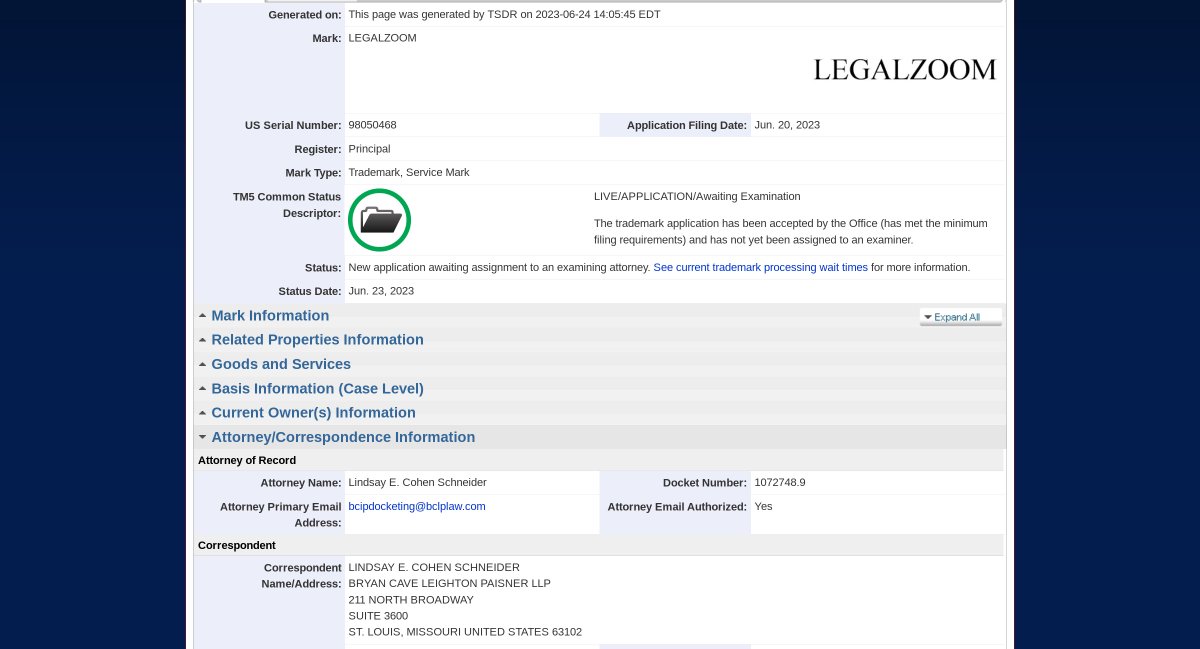
Task: Click the green open-folder status icon
Action: [x=379, y=220]
